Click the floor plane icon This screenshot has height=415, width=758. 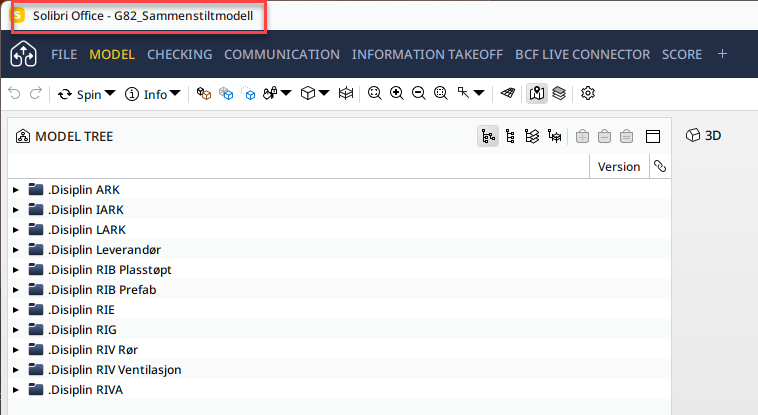508,93
